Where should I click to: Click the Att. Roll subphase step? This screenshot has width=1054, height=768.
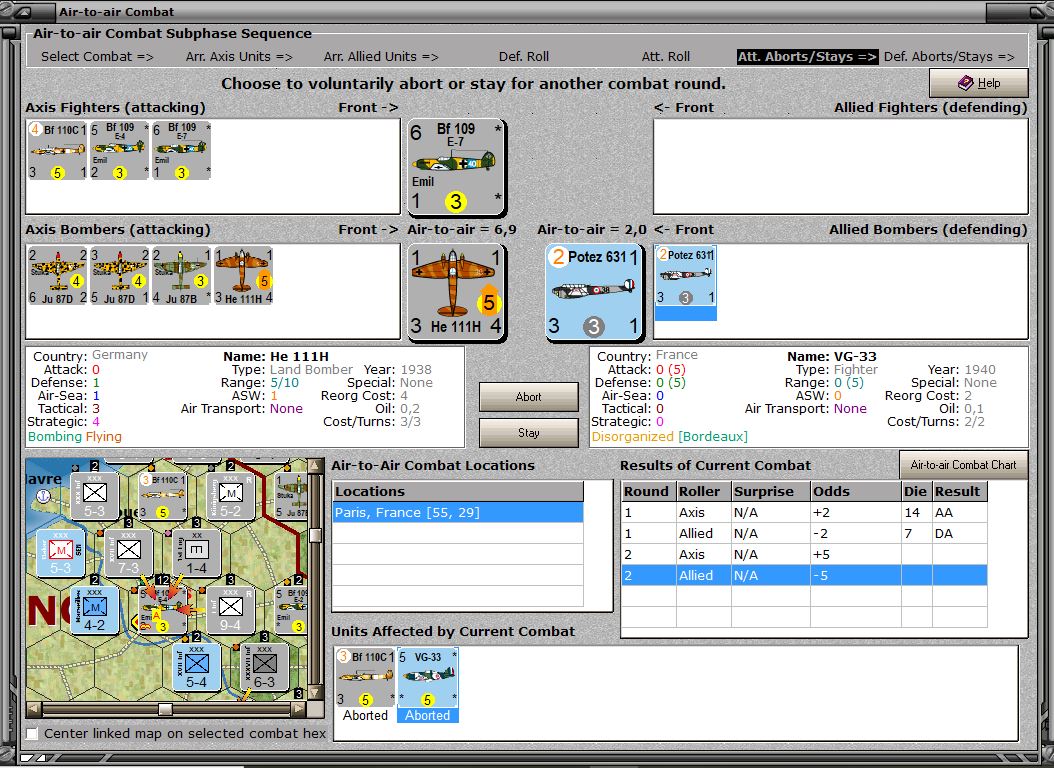click(665, 56)
